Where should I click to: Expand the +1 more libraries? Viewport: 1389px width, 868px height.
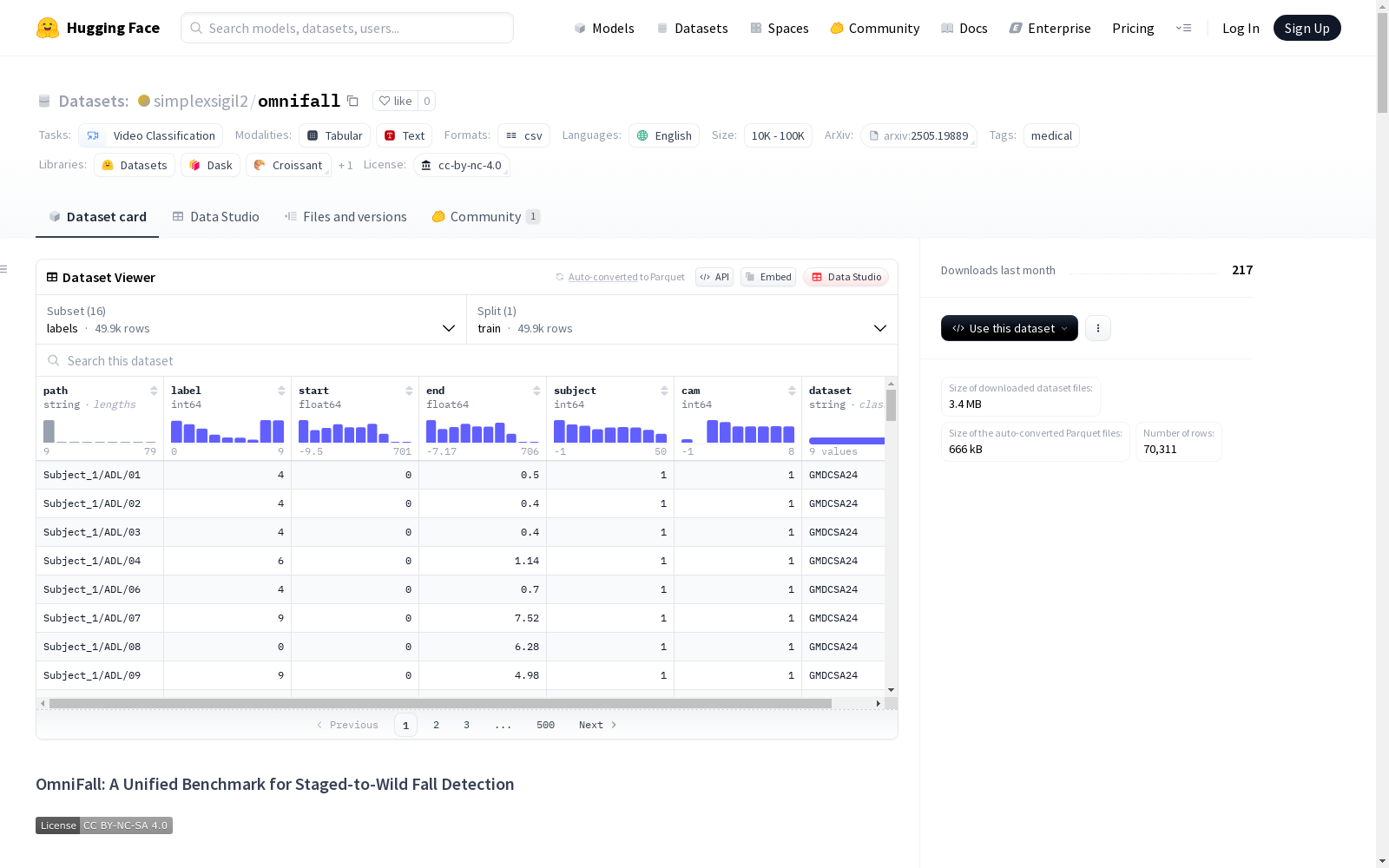[346, 165]
